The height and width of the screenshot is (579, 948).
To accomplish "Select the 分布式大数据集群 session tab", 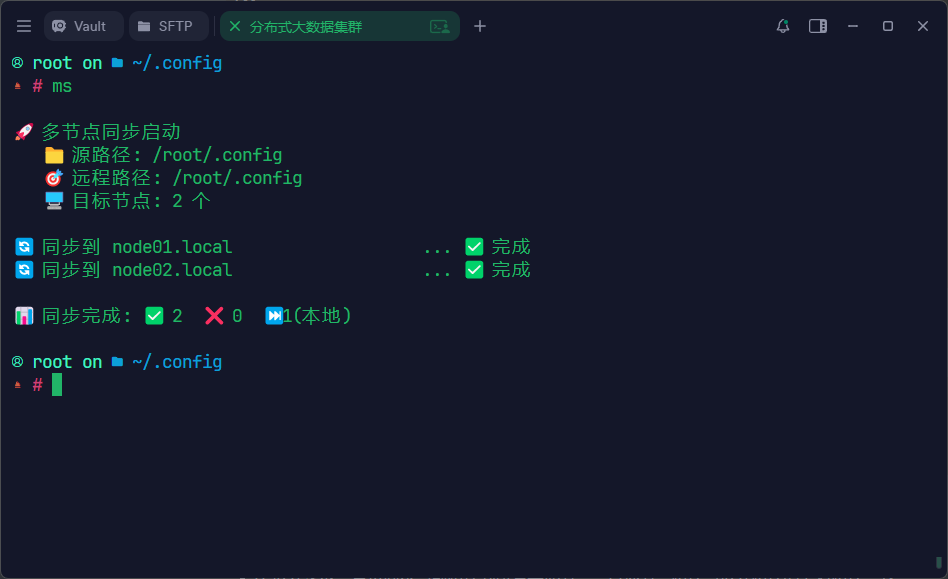I will coord(320,26).
